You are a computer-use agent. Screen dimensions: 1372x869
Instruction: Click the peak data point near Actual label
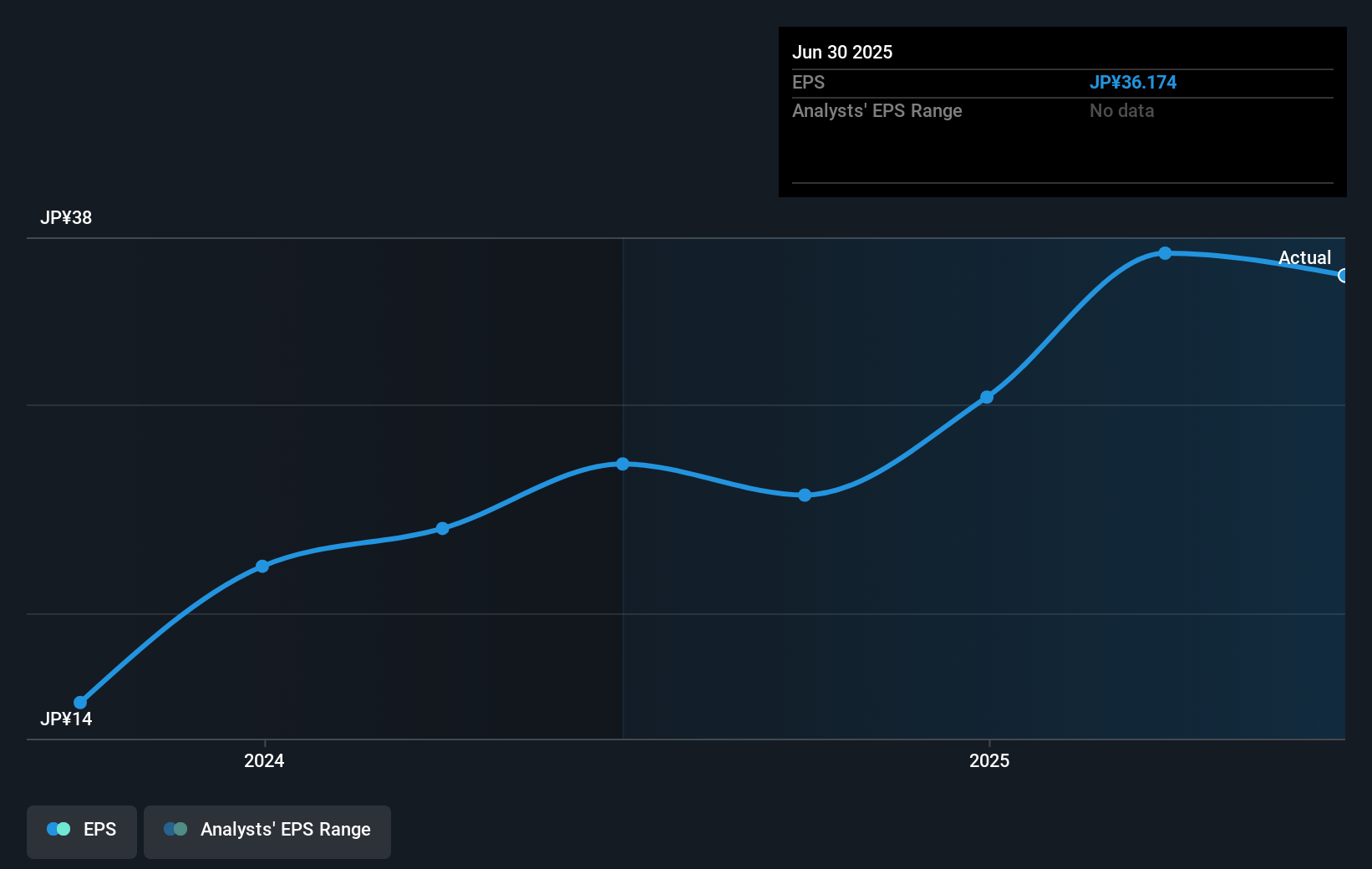tap(1166, 253)
